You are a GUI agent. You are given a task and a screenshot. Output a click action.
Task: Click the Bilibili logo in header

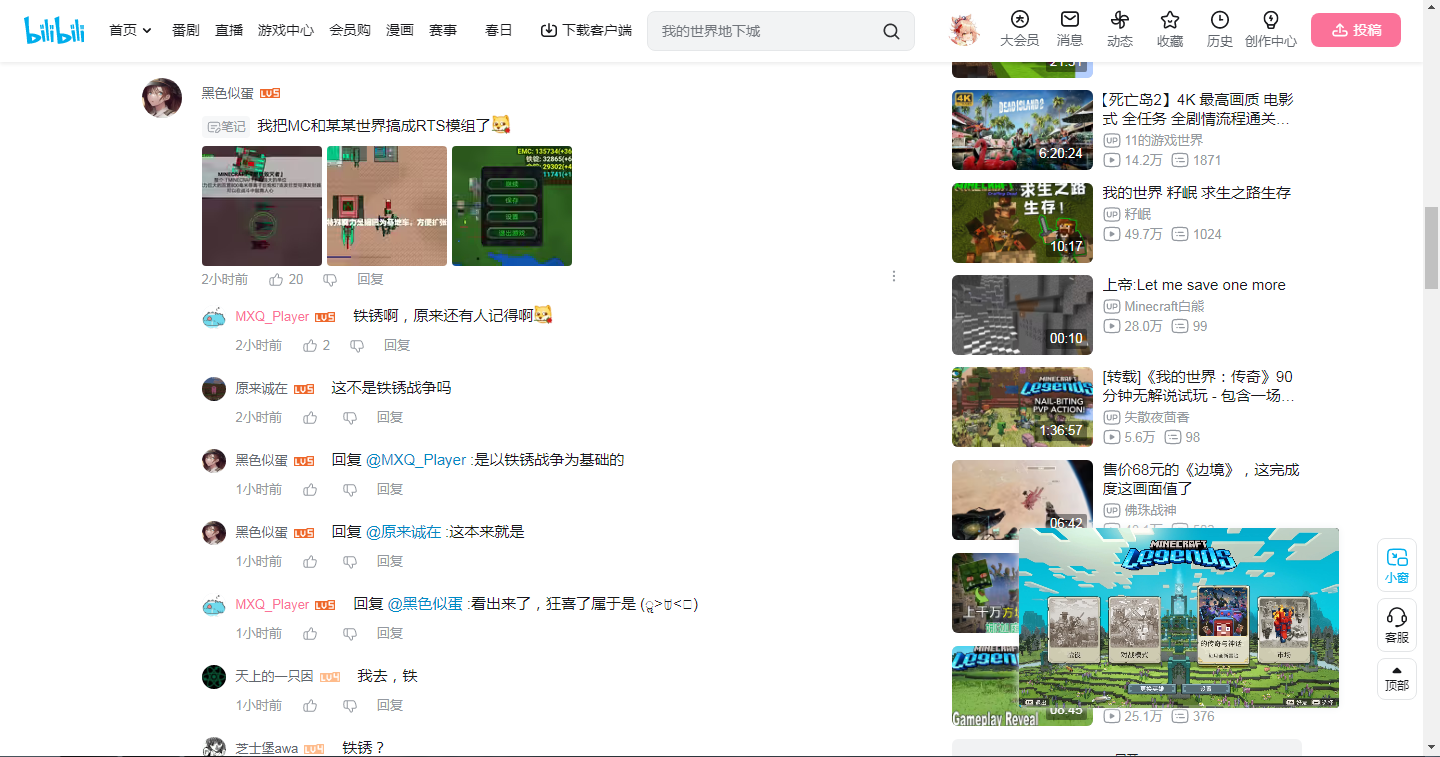pyautogui.click(x=55, y=30)
